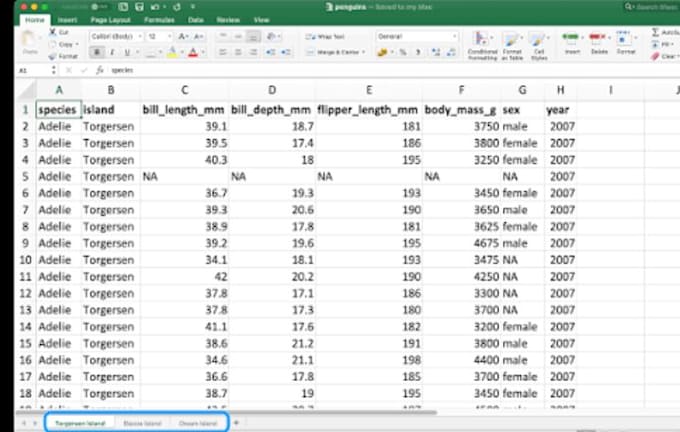680x432 pixels.
Task: Click the Redo arrow in title bar
Action: click(x=176, y=7)
